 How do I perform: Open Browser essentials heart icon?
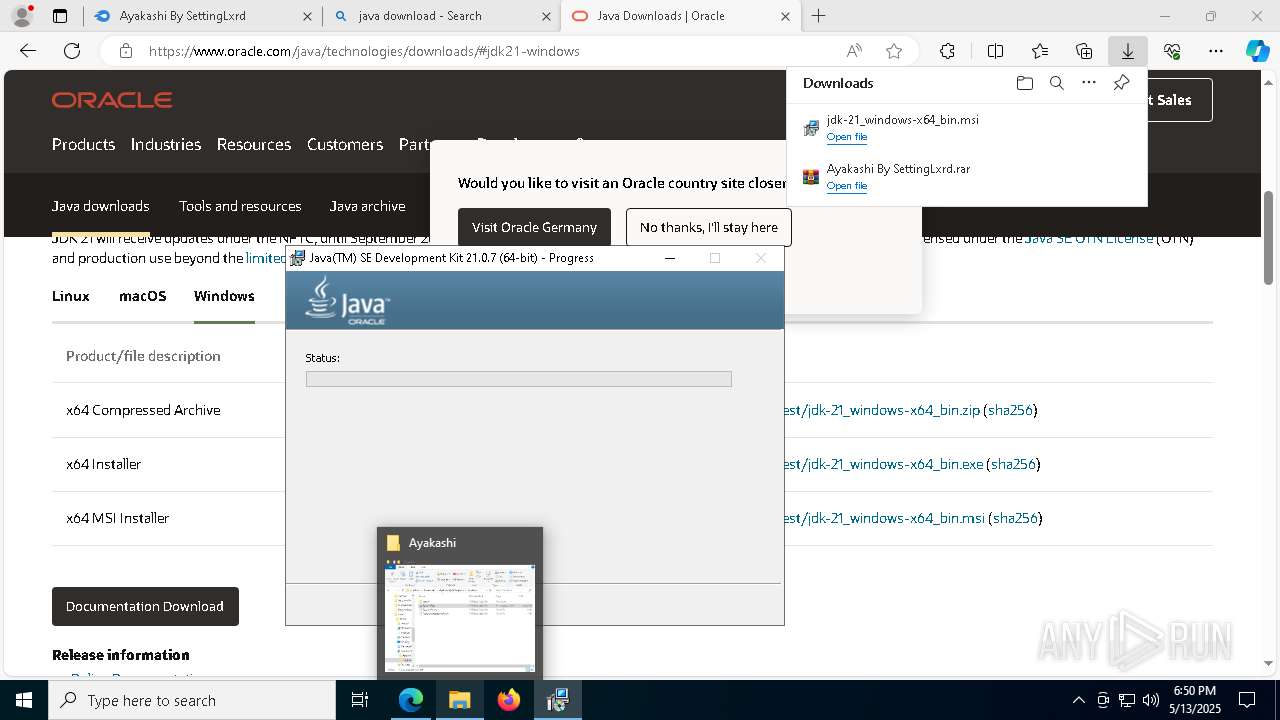(x=1172, y=51)
